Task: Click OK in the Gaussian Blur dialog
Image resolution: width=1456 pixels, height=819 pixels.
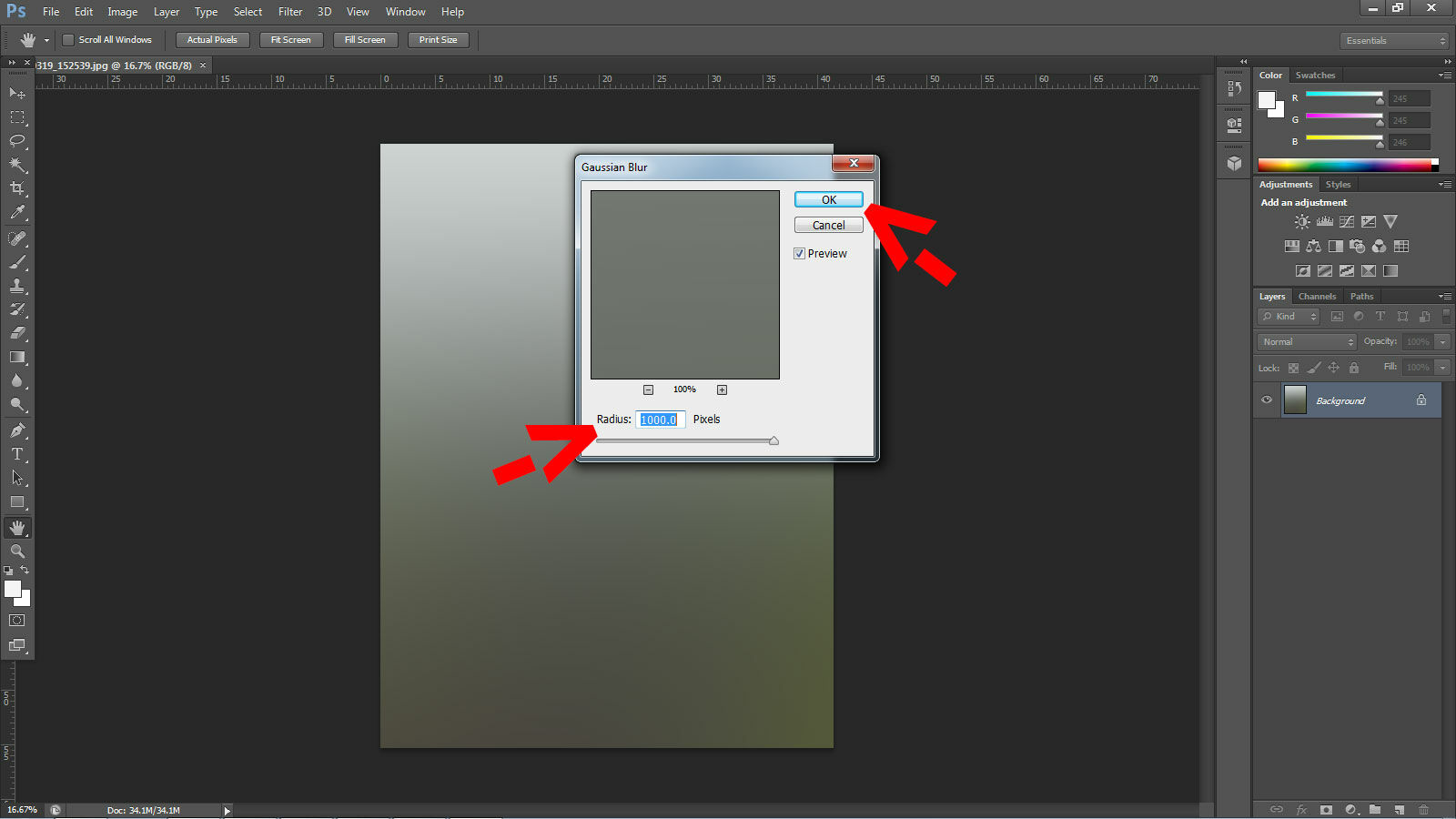Action: point(827,198)
